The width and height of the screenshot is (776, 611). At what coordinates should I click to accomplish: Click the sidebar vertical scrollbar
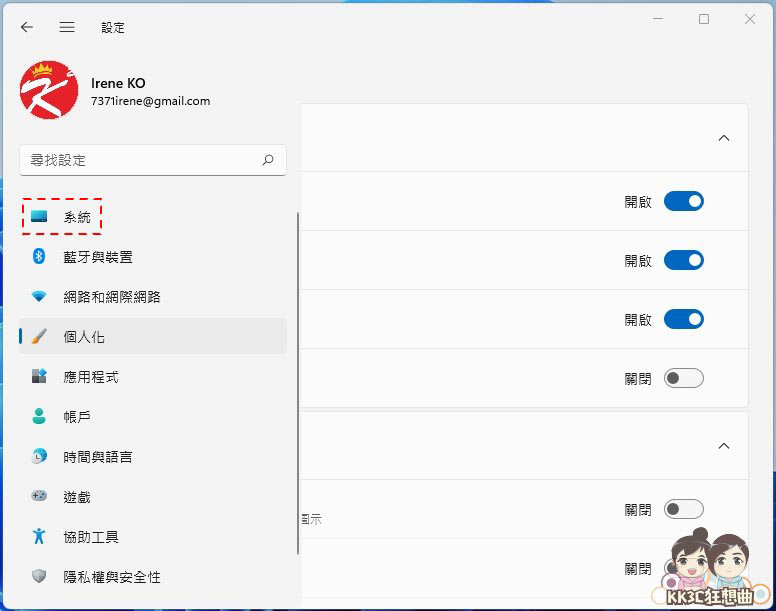click(298, 383)
